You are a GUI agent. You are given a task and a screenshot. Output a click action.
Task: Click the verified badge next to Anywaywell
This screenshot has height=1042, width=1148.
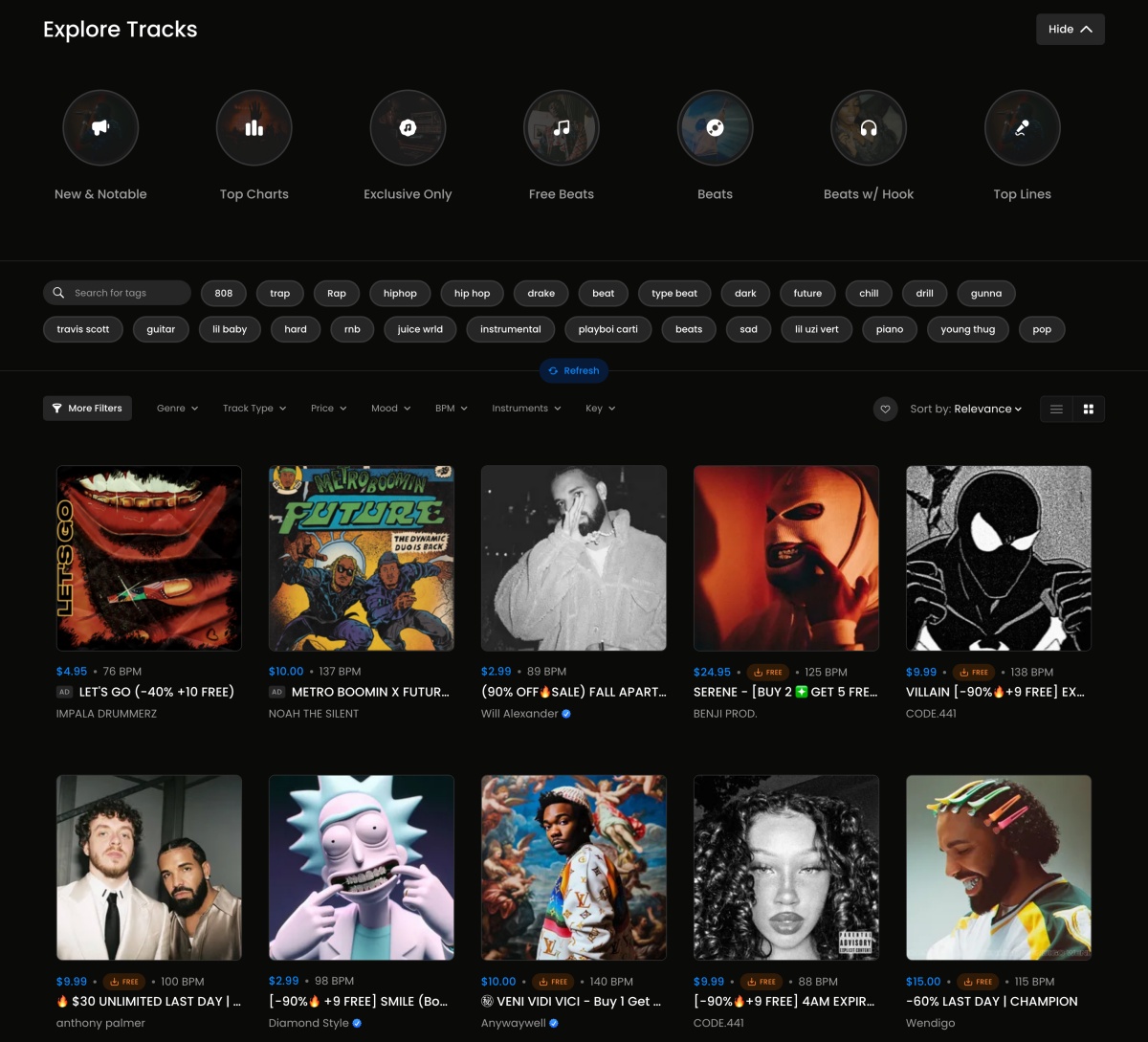click(x=554, y=1023)
